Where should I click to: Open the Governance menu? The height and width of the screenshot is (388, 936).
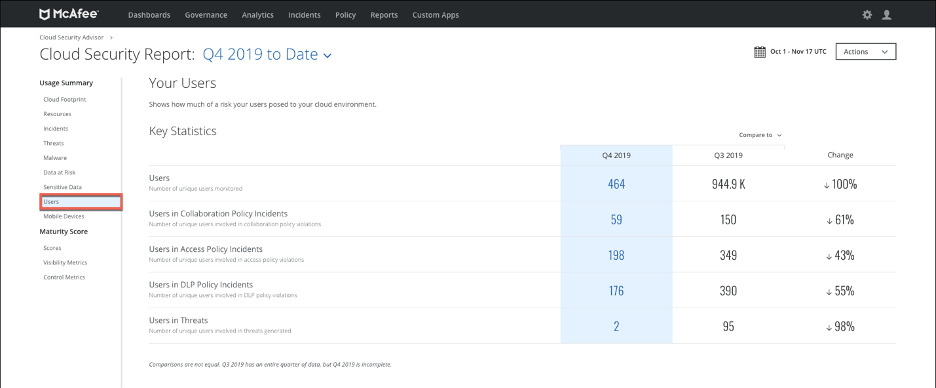[x=206, y=15]
